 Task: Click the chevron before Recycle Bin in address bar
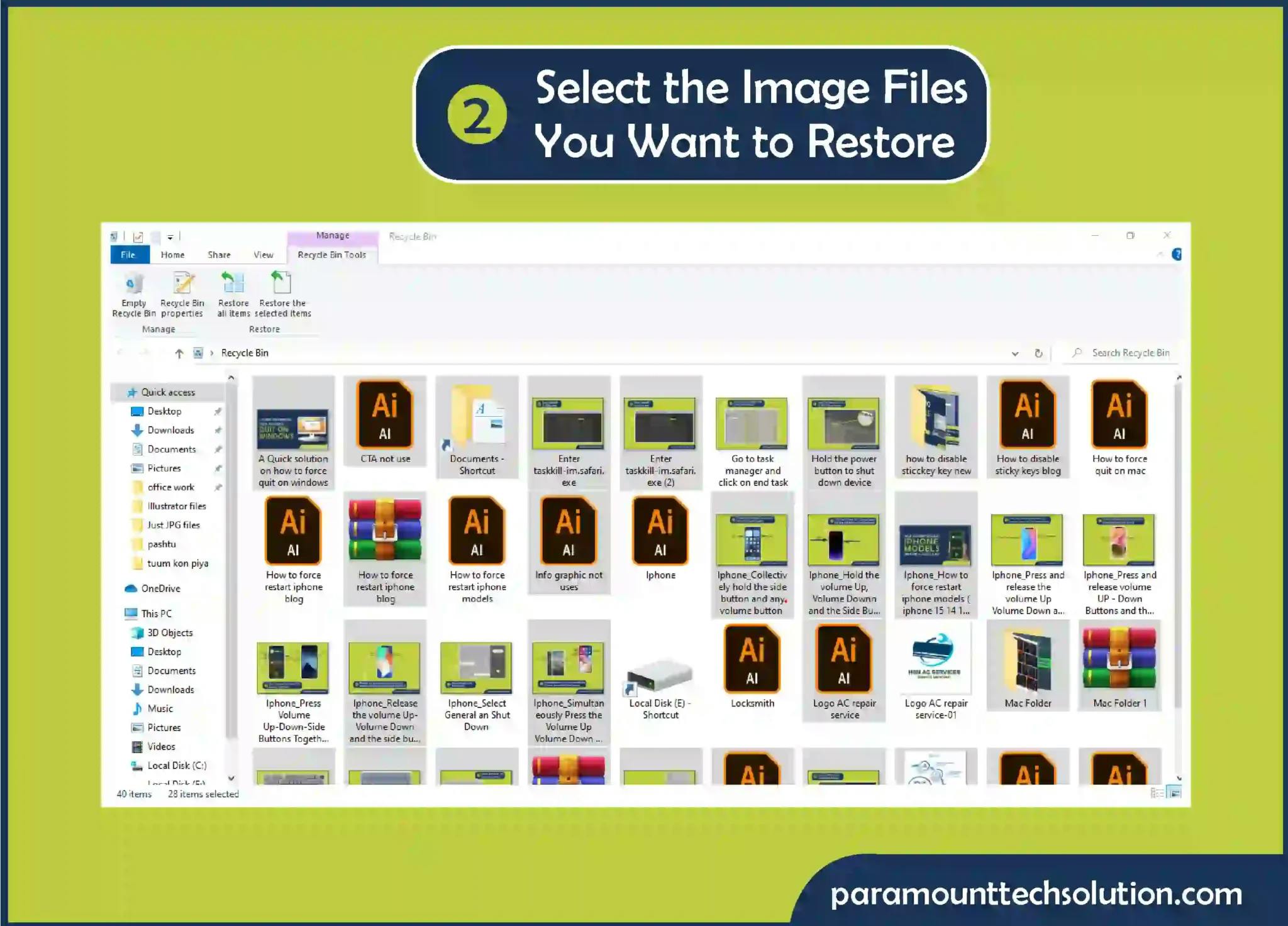click(x=212, y=353)
